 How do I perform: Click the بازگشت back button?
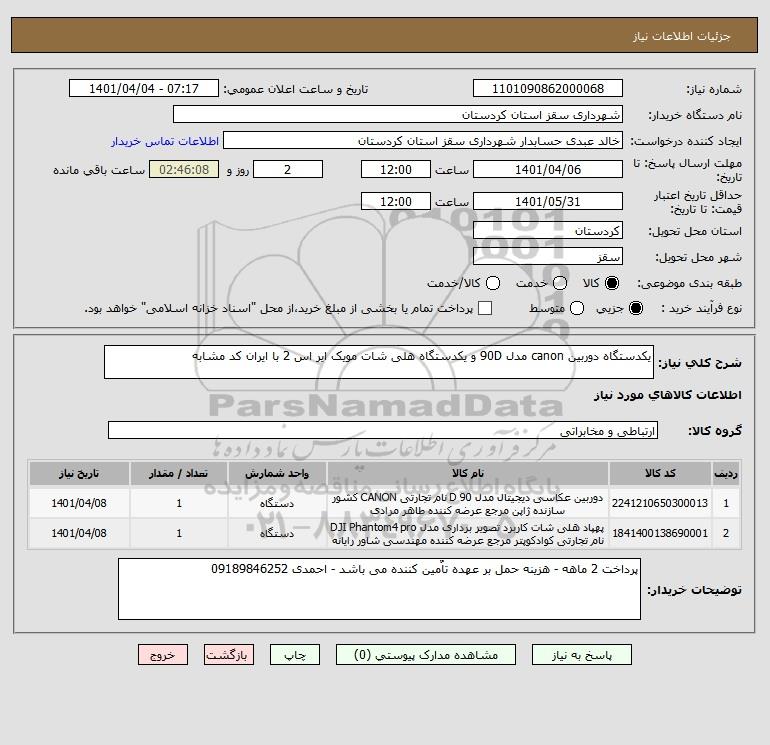[229, 655]
